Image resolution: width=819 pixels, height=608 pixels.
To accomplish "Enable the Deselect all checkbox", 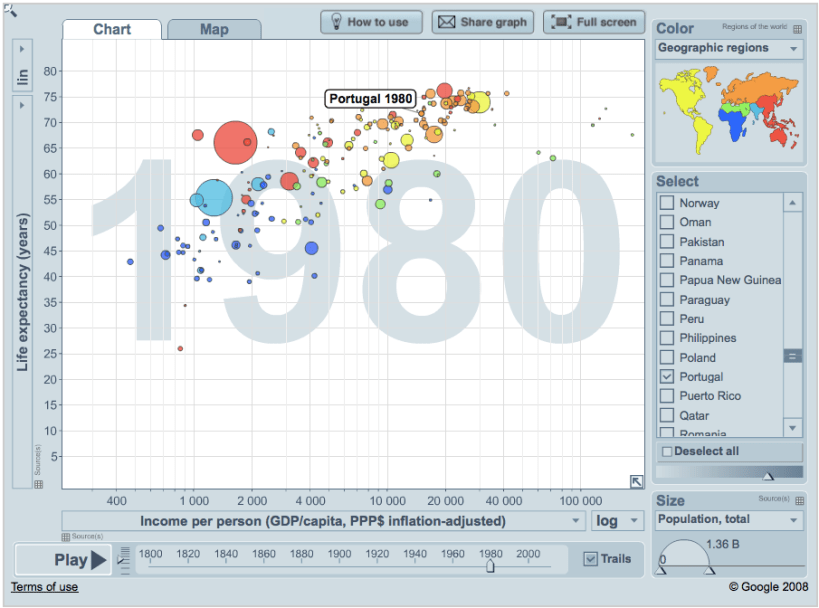I will 668,451.
